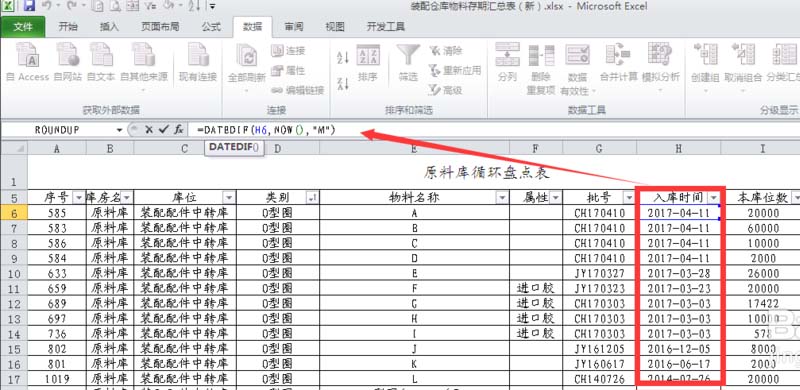Select cell with date 2016-12-05
800x390 pixels.
pos(679,349)
